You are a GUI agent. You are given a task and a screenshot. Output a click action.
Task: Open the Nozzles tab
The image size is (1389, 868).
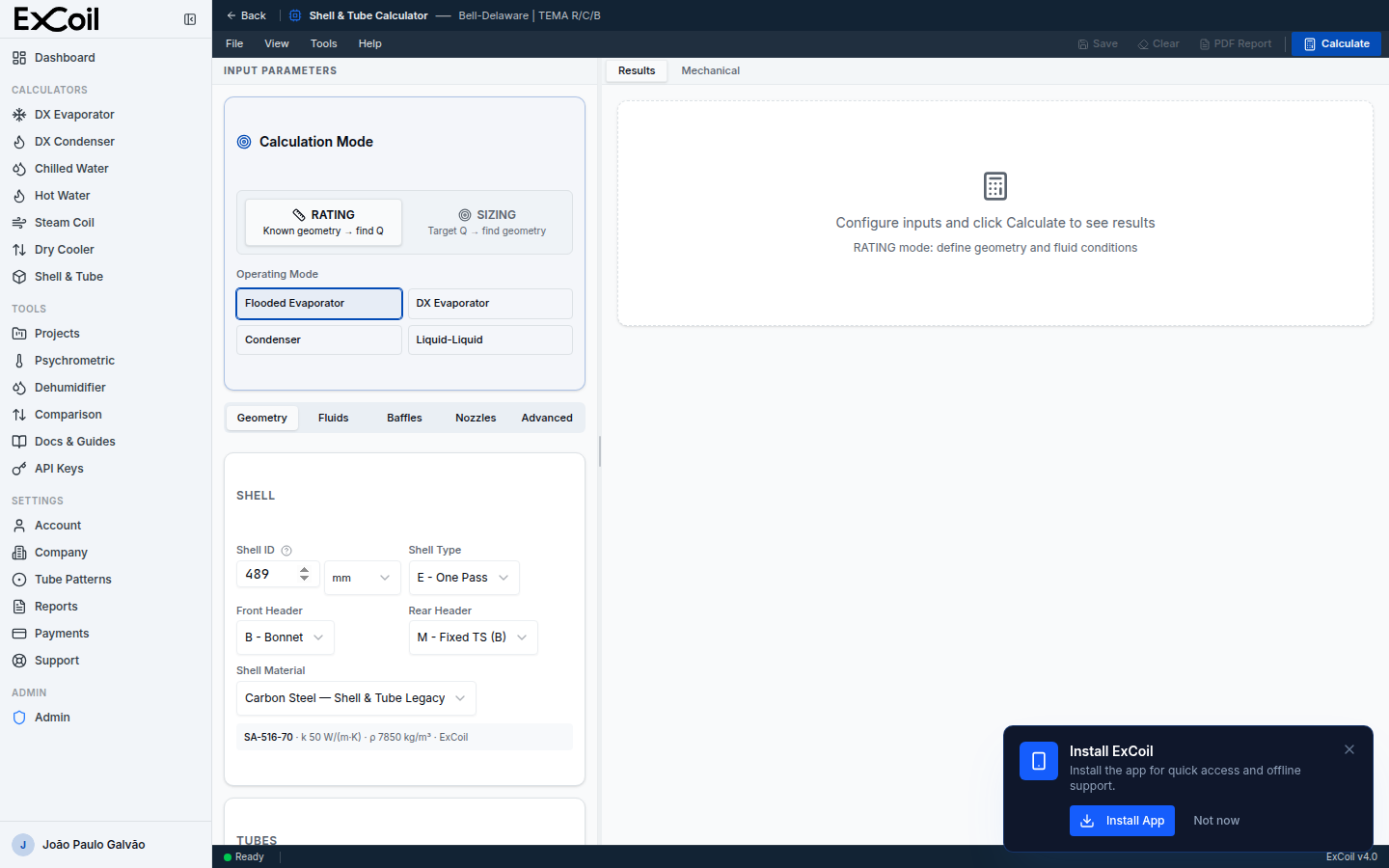(x=477, y=418)
